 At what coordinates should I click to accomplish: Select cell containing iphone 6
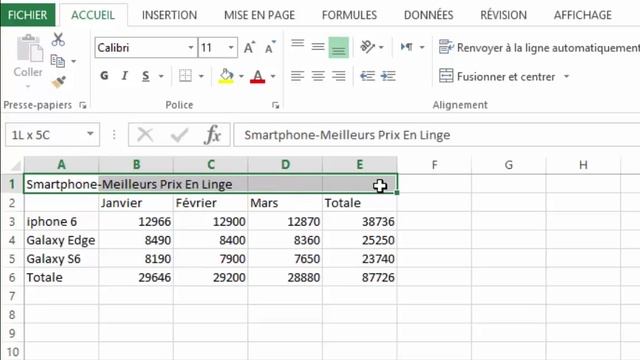(x=61, y=222)
